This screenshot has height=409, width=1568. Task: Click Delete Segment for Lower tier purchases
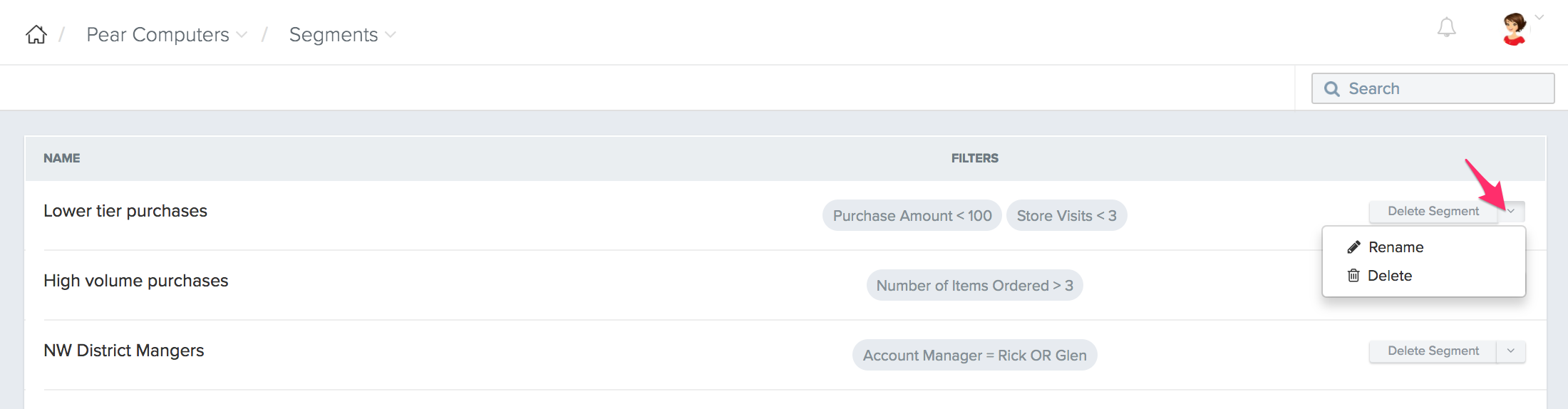(1433, 211)
